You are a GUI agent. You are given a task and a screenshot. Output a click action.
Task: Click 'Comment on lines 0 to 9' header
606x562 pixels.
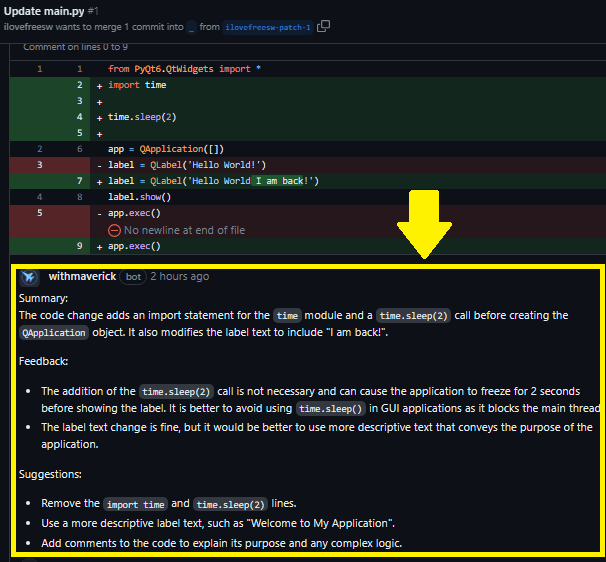click(75, 47)
